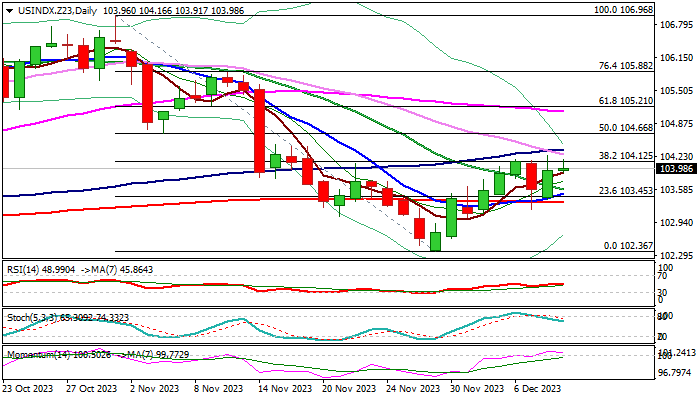Click the lowest green candle near the 102.367 level
The height and width of the screenshot is (400, 700).
[x=435, y=242]
